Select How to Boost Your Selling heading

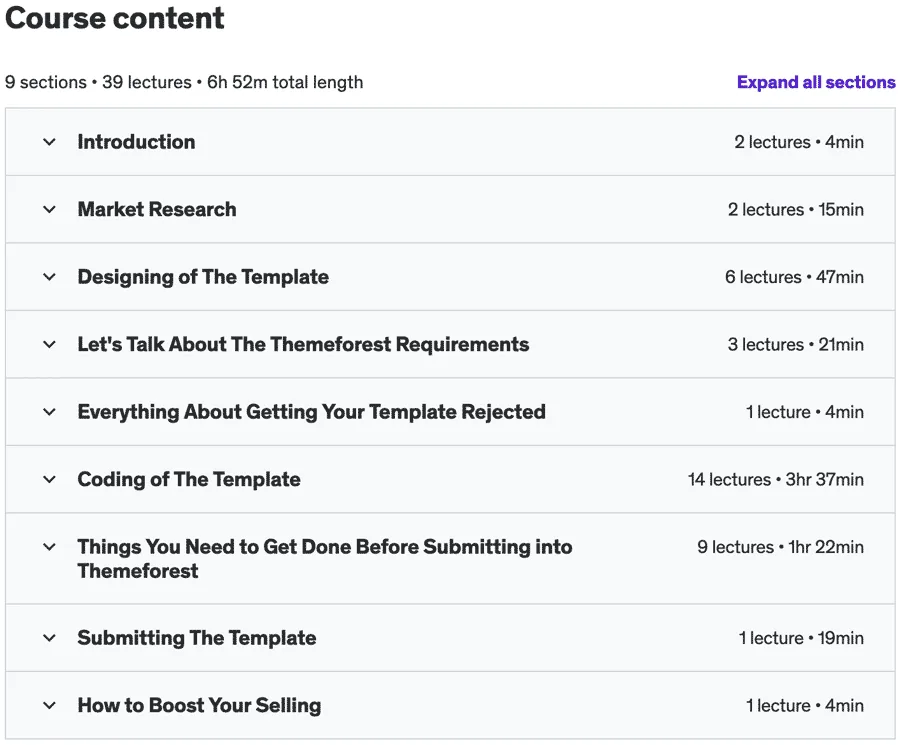pos(199,705)
